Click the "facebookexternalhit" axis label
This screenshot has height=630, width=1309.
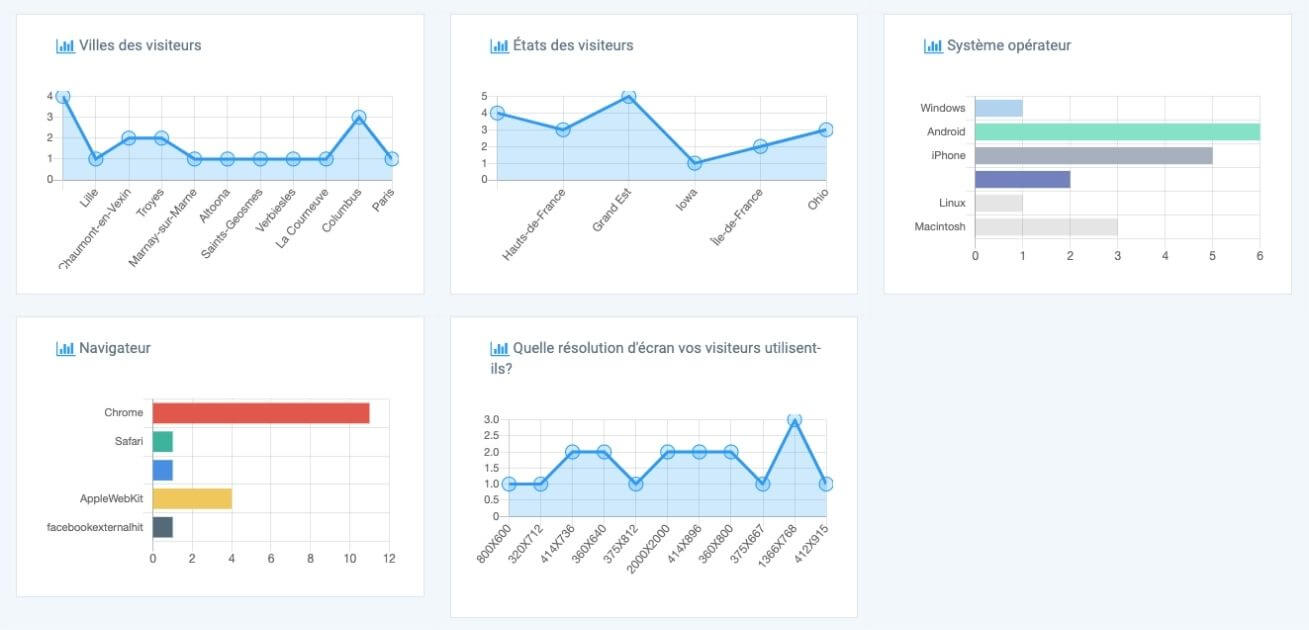pos(95,527)
